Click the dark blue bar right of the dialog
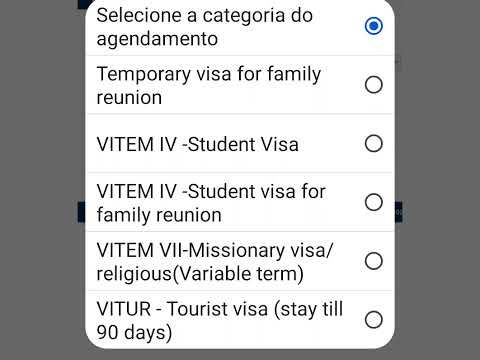 [x=399, y=212]
